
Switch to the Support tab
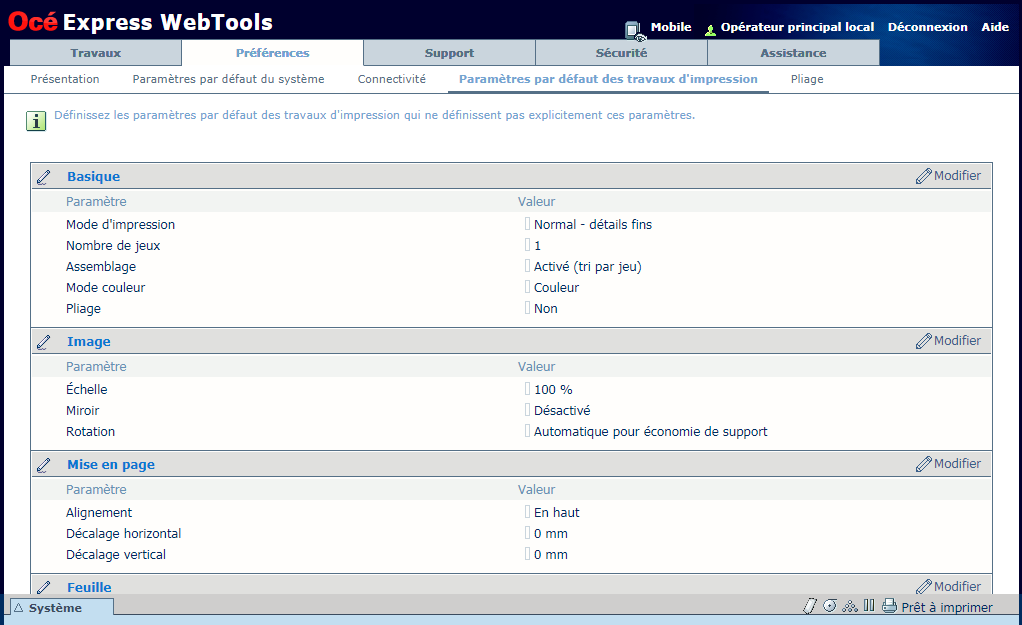point(449,53)
